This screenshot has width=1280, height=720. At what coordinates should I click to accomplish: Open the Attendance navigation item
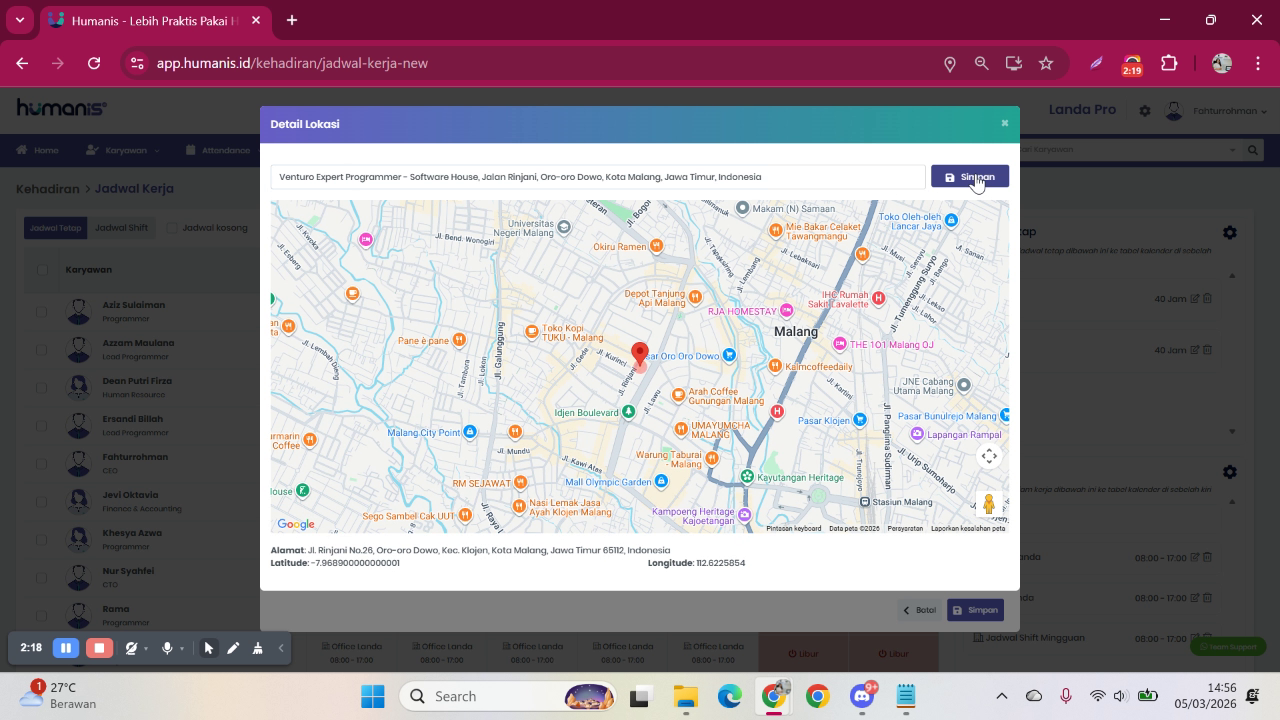pos(218,150)
